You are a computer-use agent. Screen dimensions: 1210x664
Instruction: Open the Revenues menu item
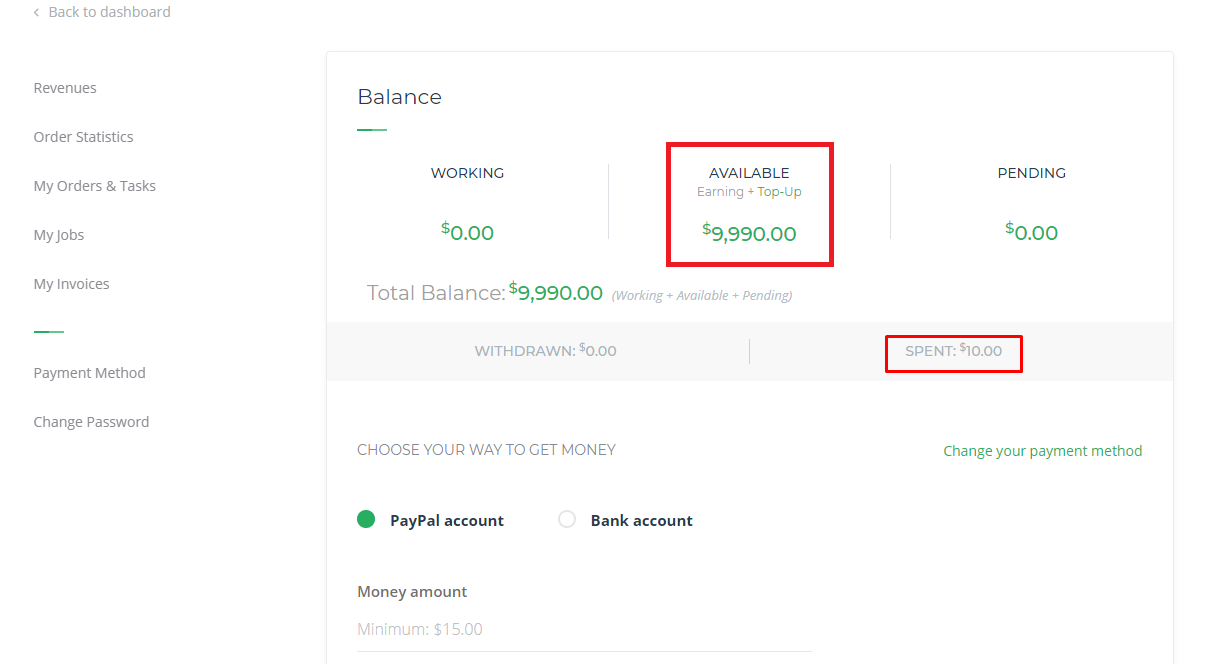[65, 88]
